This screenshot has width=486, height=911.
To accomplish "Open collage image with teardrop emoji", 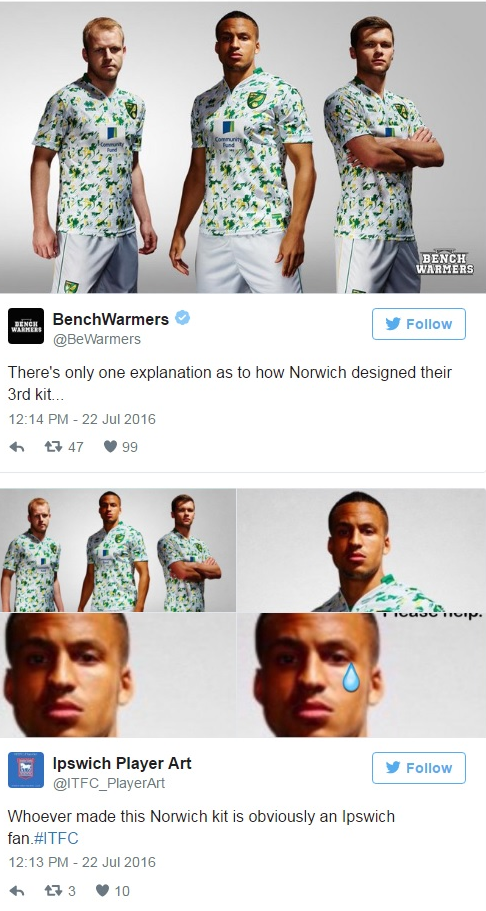I will click(x=361, y=675).
